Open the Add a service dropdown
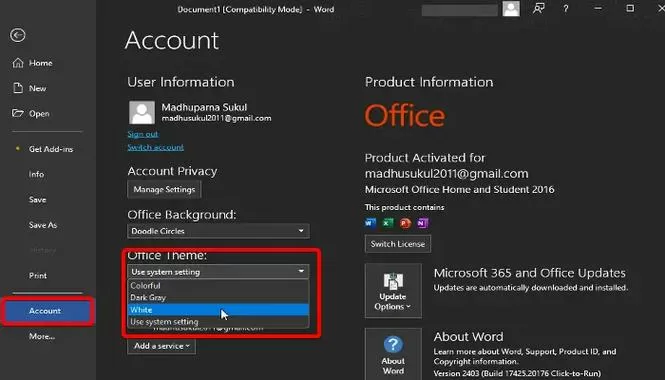The image size is (665, 380). click(162, 346)
